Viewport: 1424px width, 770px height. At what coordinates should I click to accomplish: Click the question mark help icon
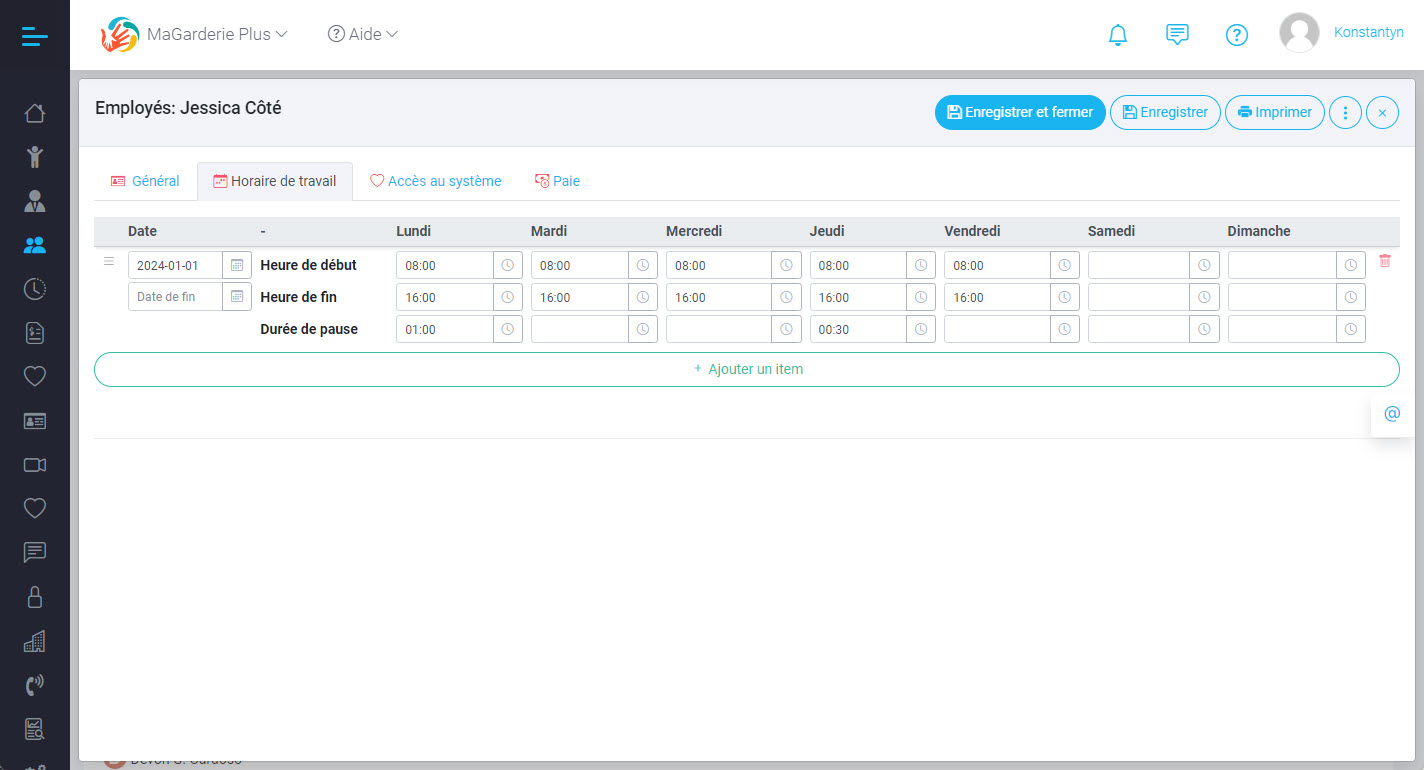[x=1237, y=34]
